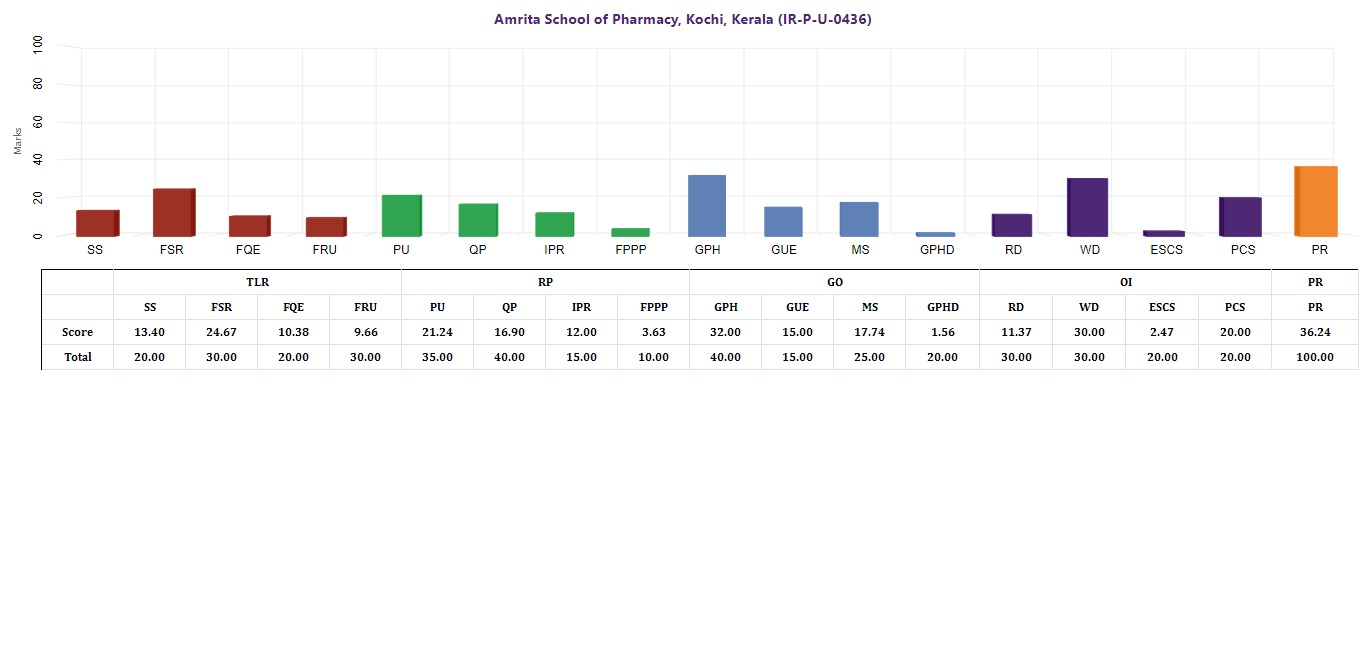
Task: Click the GO group header cell
Action: click(x=834, y=282)
